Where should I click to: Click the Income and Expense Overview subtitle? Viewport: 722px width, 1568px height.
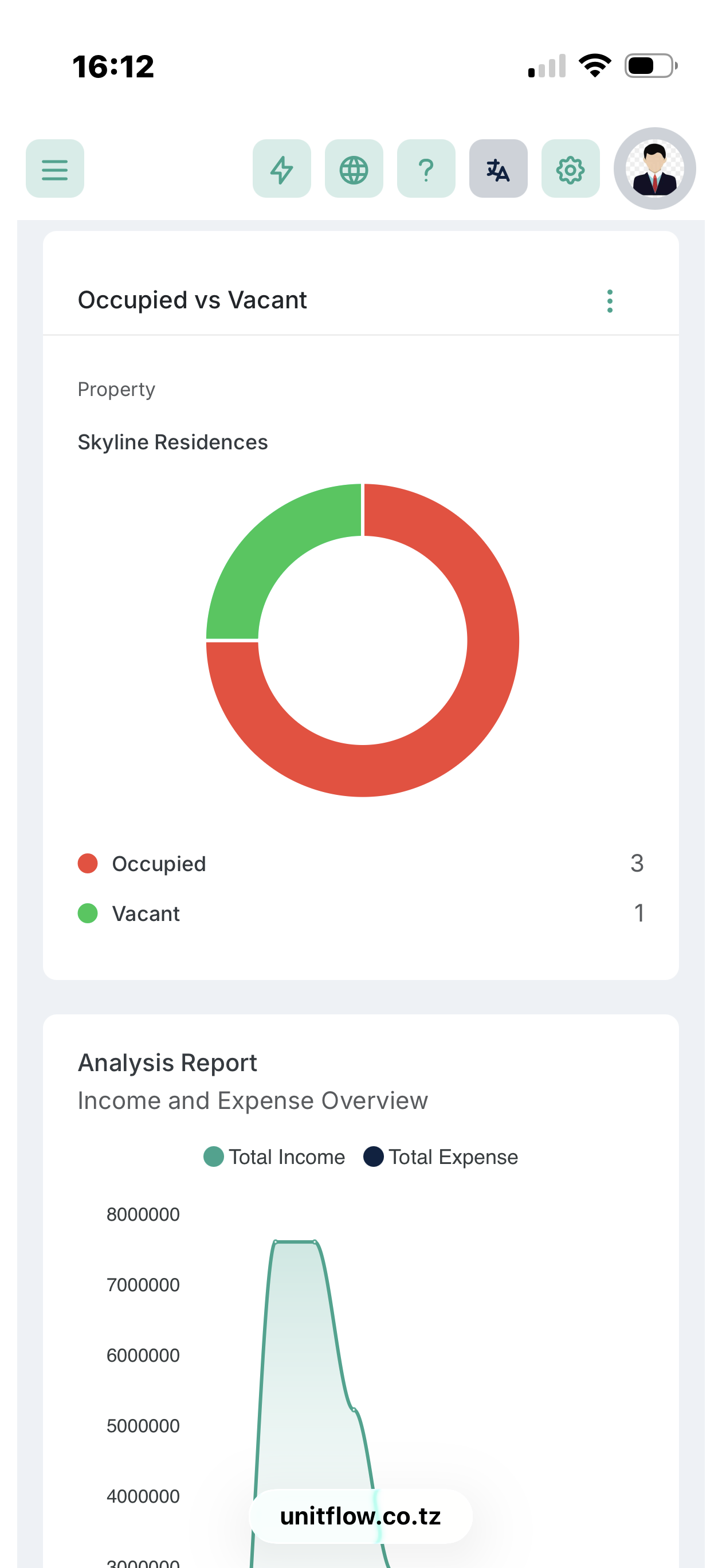(253, 1100)
